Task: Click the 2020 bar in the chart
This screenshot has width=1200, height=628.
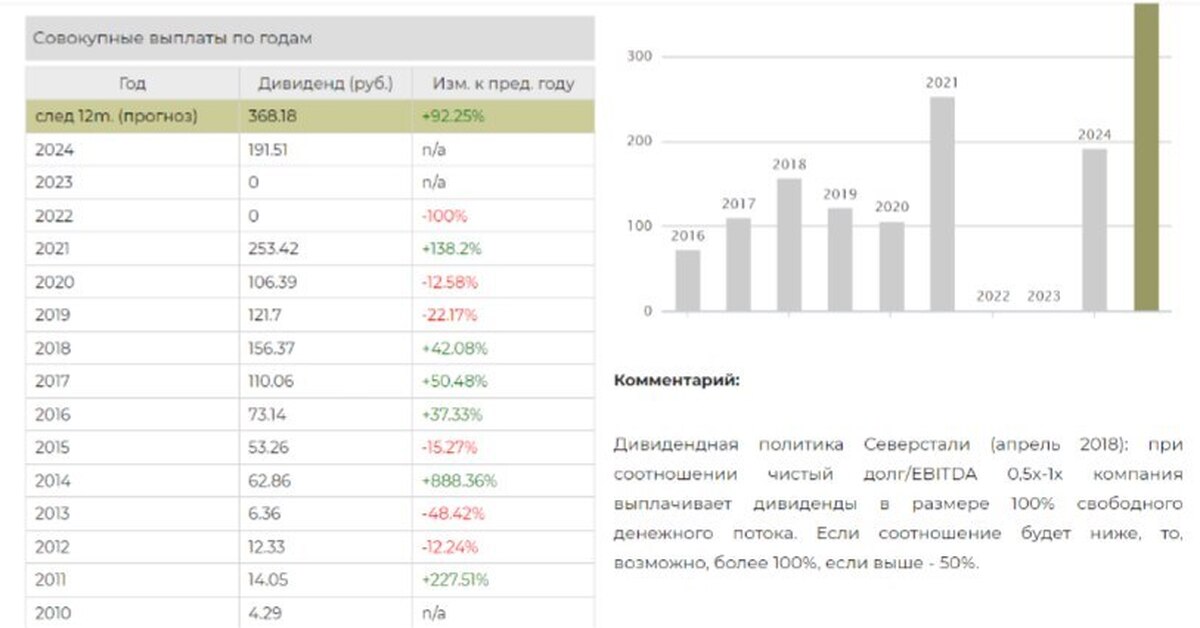Action: [x=891, y=266]
